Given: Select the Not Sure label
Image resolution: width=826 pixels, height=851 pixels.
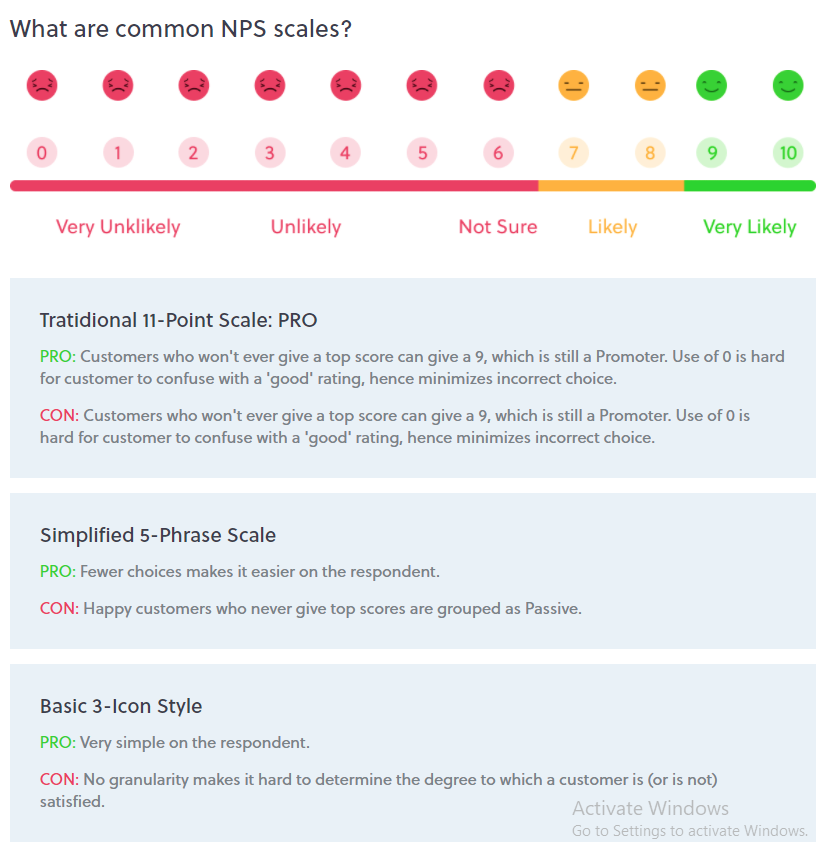Looking at the screenshot, I should tap(498, 227).
